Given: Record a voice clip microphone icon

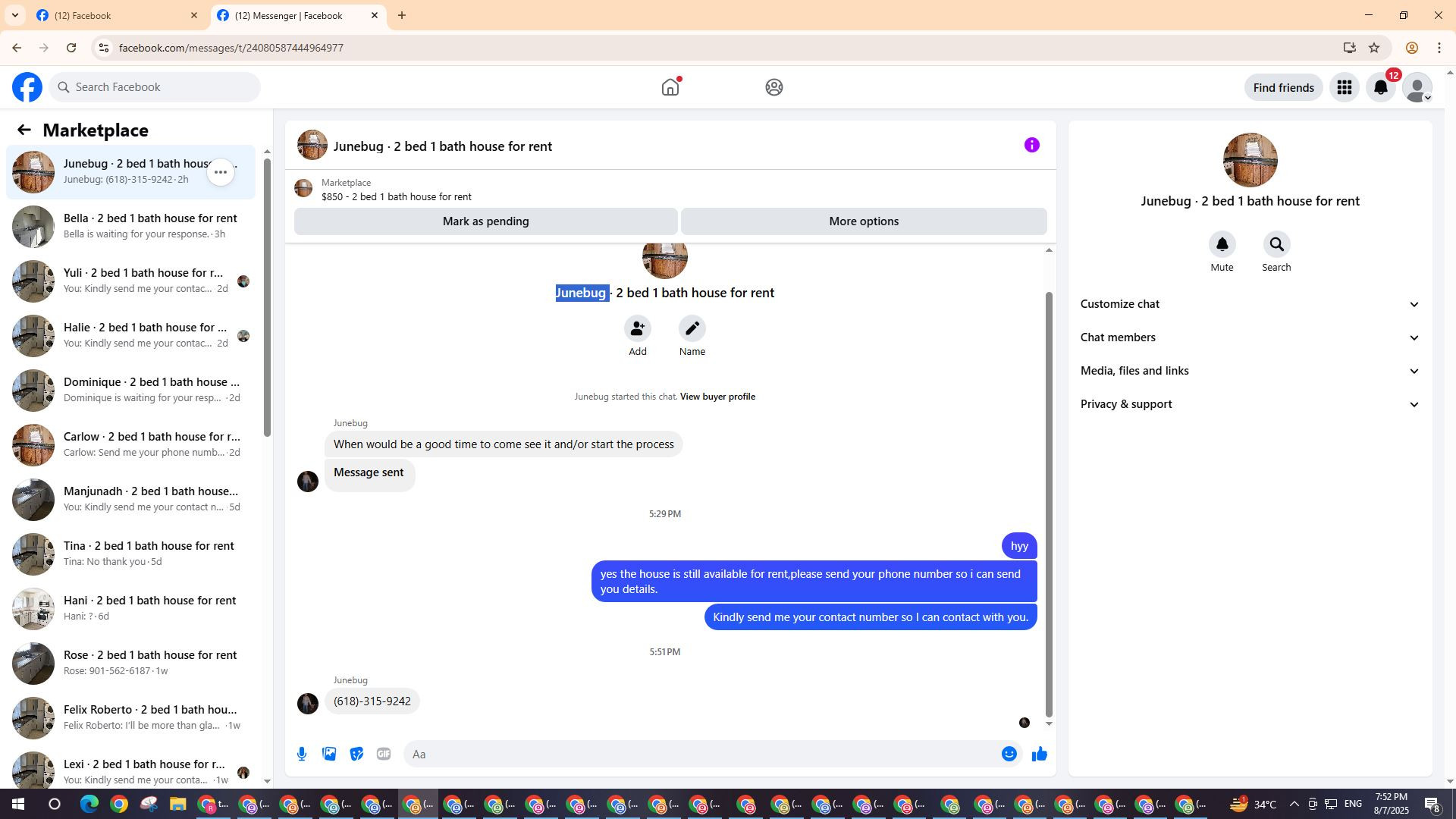Looking at the screenshot, I should (x=302, y=754).
